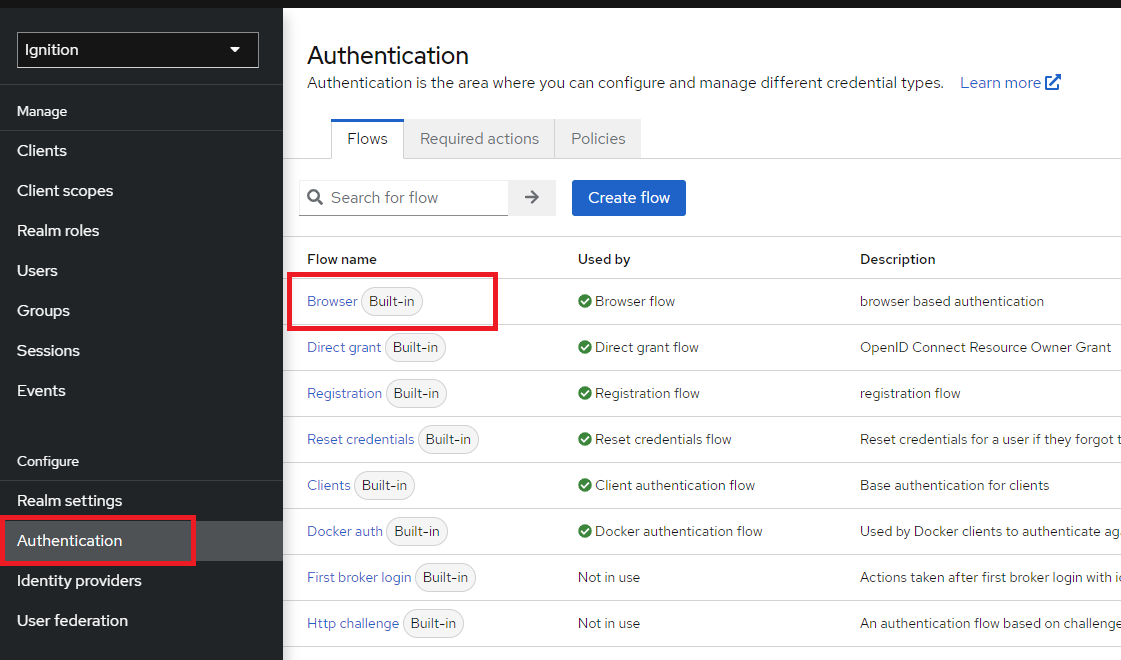Open the Browser flow link

[332, 301]
